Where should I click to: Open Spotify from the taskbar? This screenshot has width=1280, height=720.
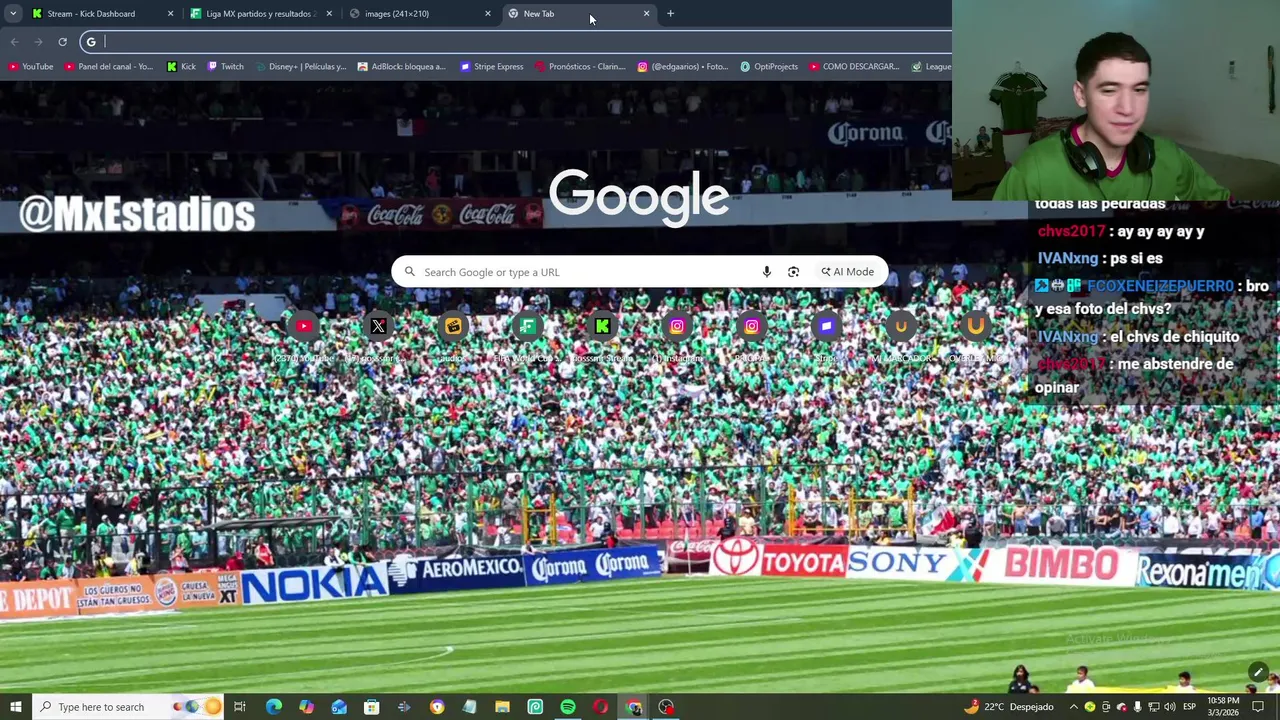point(568,707)
